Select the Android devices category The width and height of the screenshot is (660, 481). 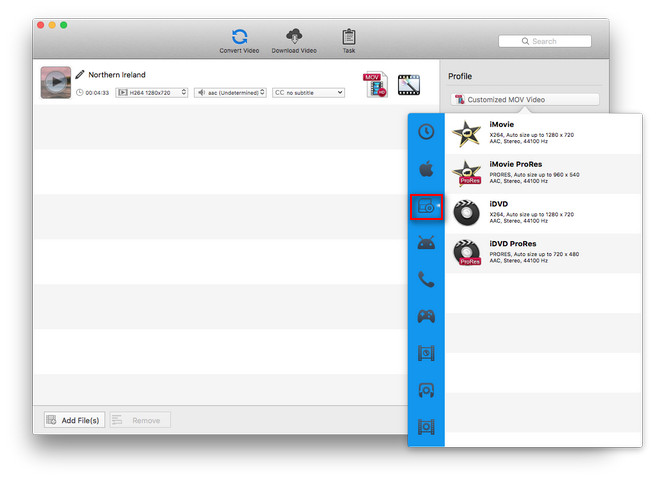pos(426,243)
